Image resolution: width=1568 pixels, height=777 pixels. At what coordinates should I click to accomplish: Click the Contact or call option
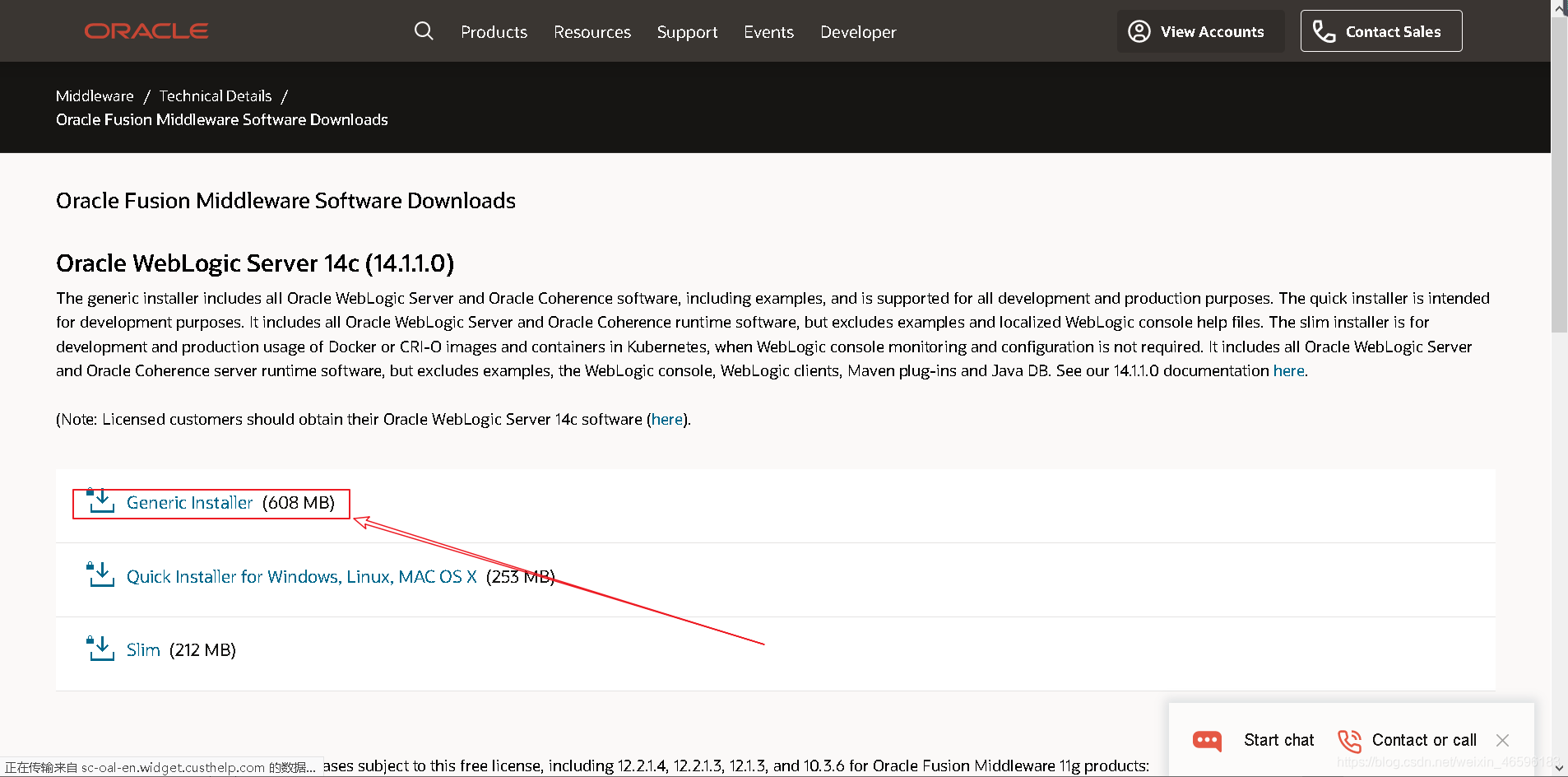pyautogui.click(x=1424, y=740)
